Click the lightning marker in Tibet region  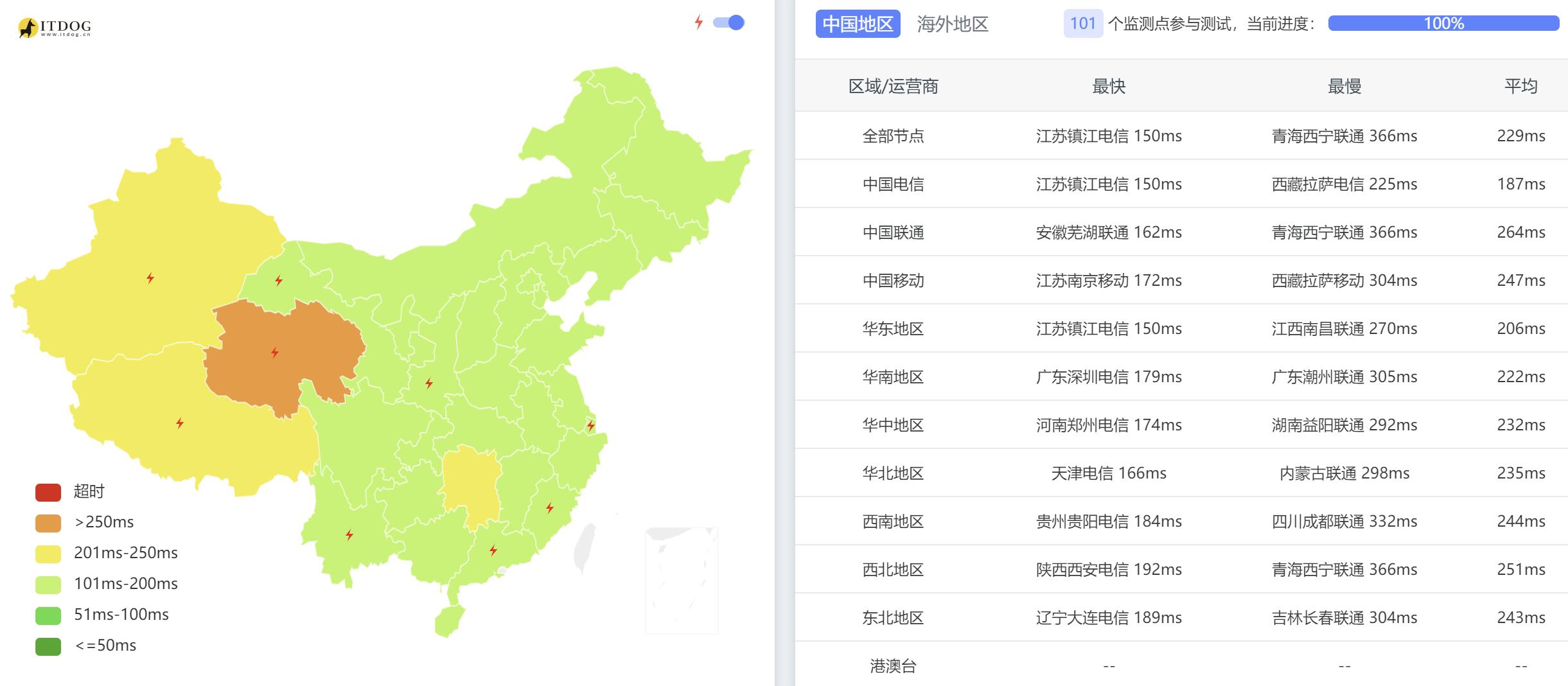pos(180,423)
